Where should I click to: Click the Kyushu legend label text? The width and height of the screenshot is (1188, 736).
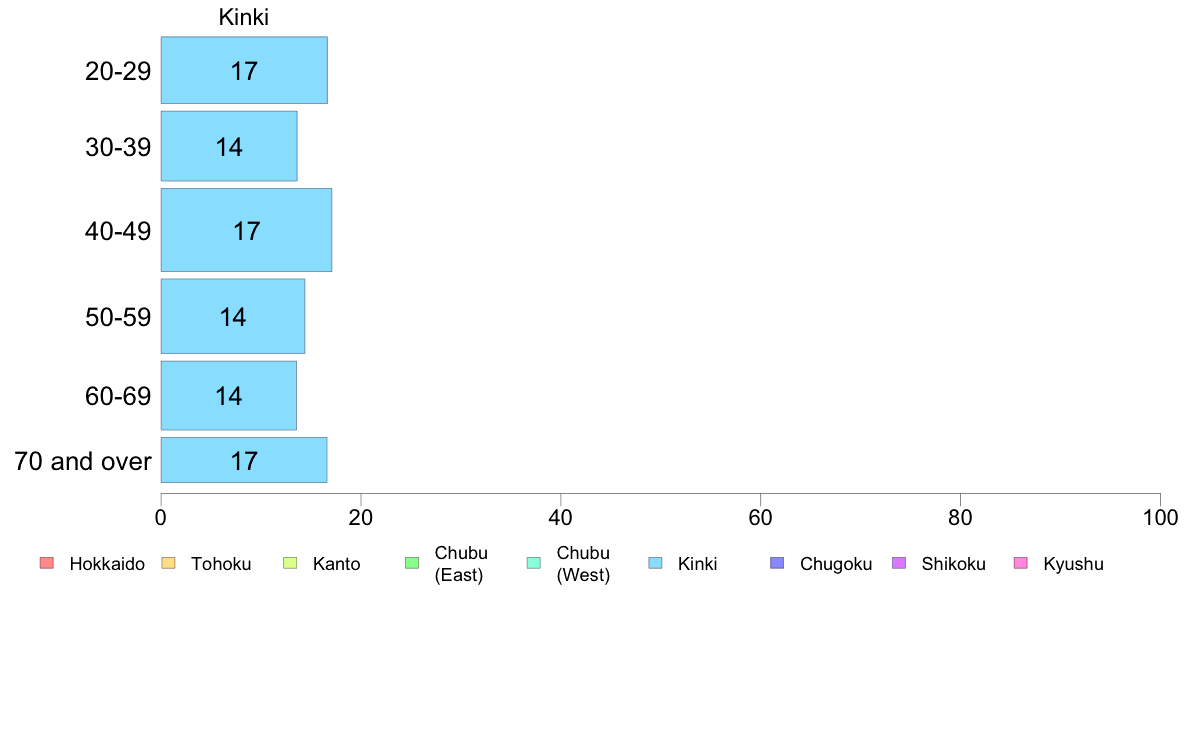point(1073,564)
